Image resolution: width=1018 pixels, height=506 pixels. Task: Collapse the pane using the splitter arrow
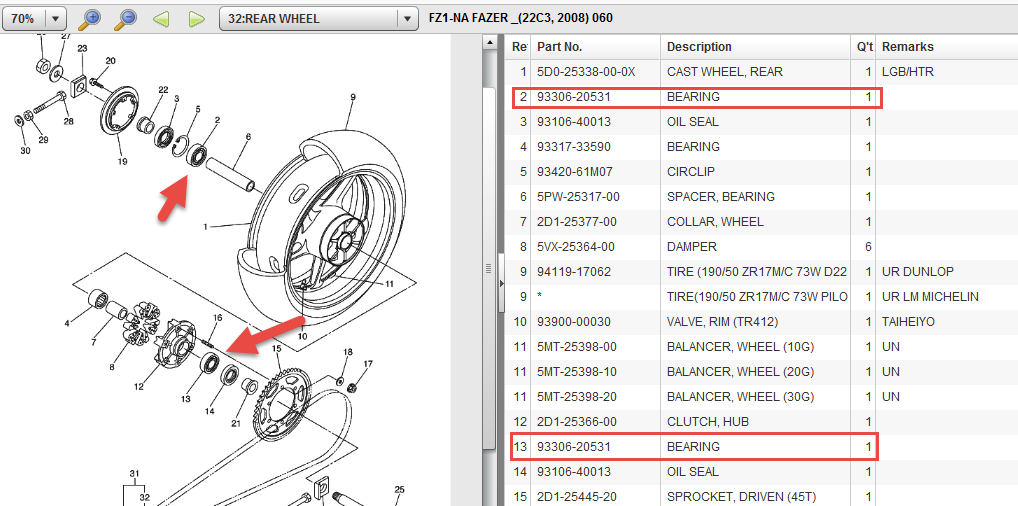(x=503, y=284)
